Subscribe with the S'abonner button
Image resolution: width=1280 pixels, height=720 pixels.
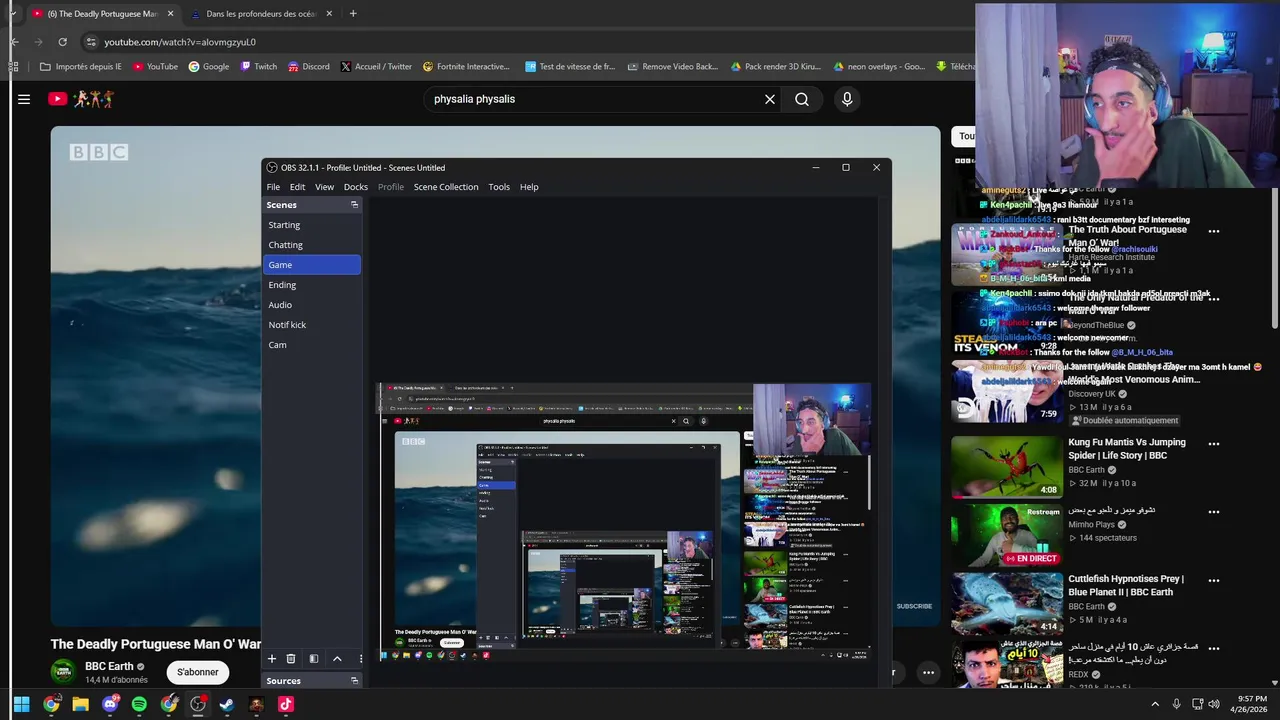pos(197,672)
